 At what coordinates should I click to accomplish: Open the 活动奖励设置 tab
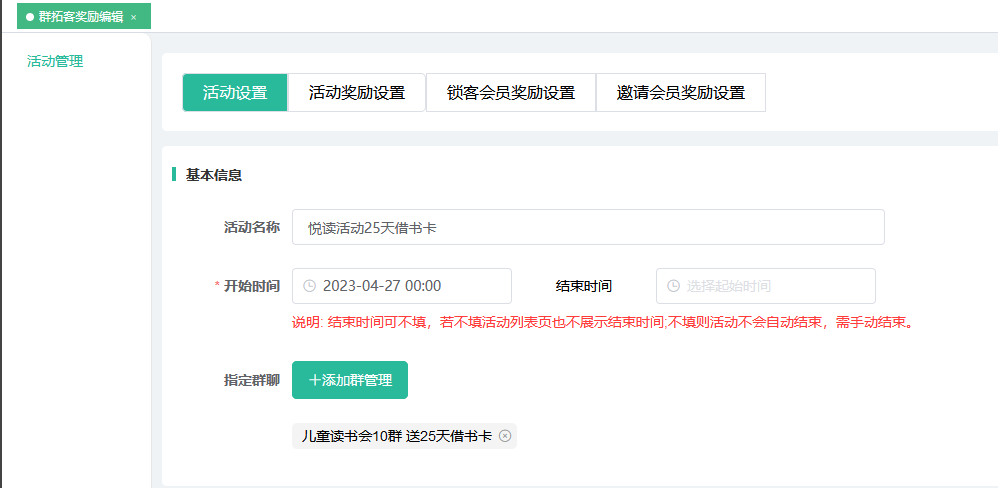point(356,92)
